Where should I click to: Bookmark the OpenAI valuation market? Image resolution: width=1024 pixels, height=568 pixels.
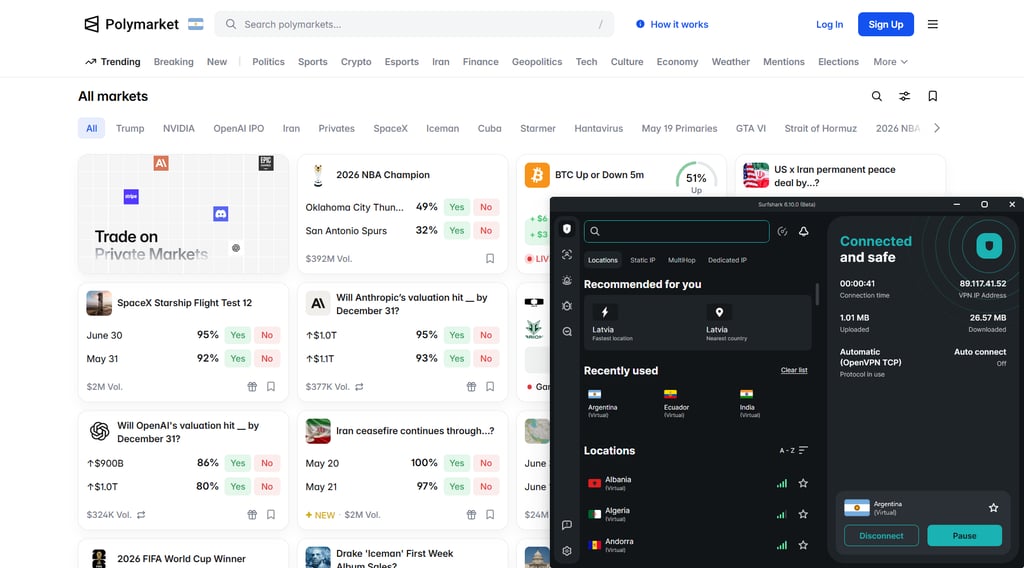(x=271, y=514)
